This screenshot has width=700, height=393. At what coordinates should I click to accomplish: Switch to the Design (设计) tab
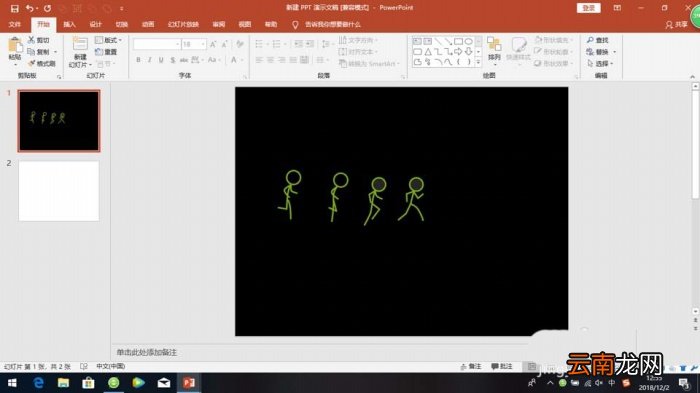(96, 25)
